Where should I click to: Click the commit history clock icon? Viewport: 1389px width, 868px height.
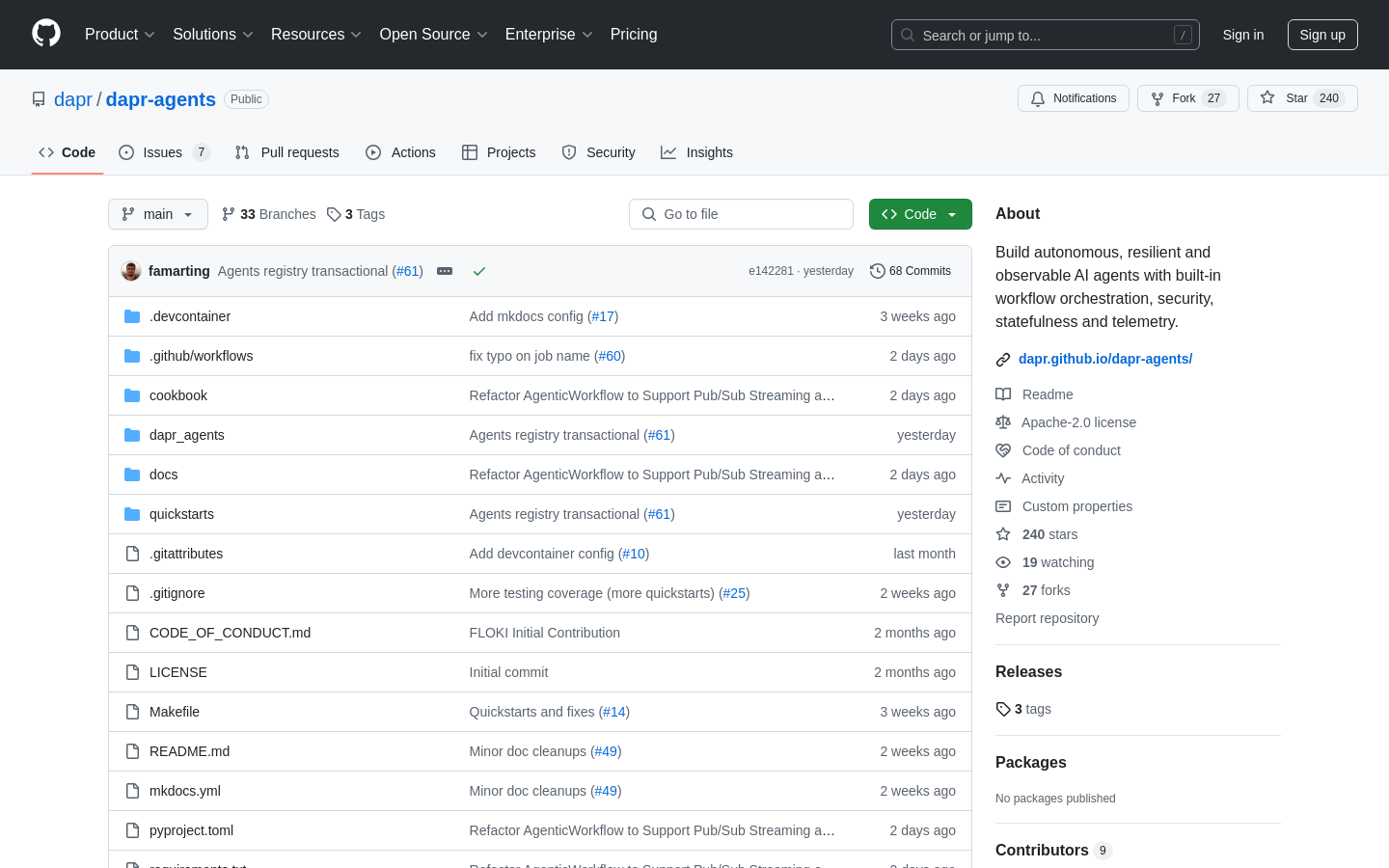[877, 271]
